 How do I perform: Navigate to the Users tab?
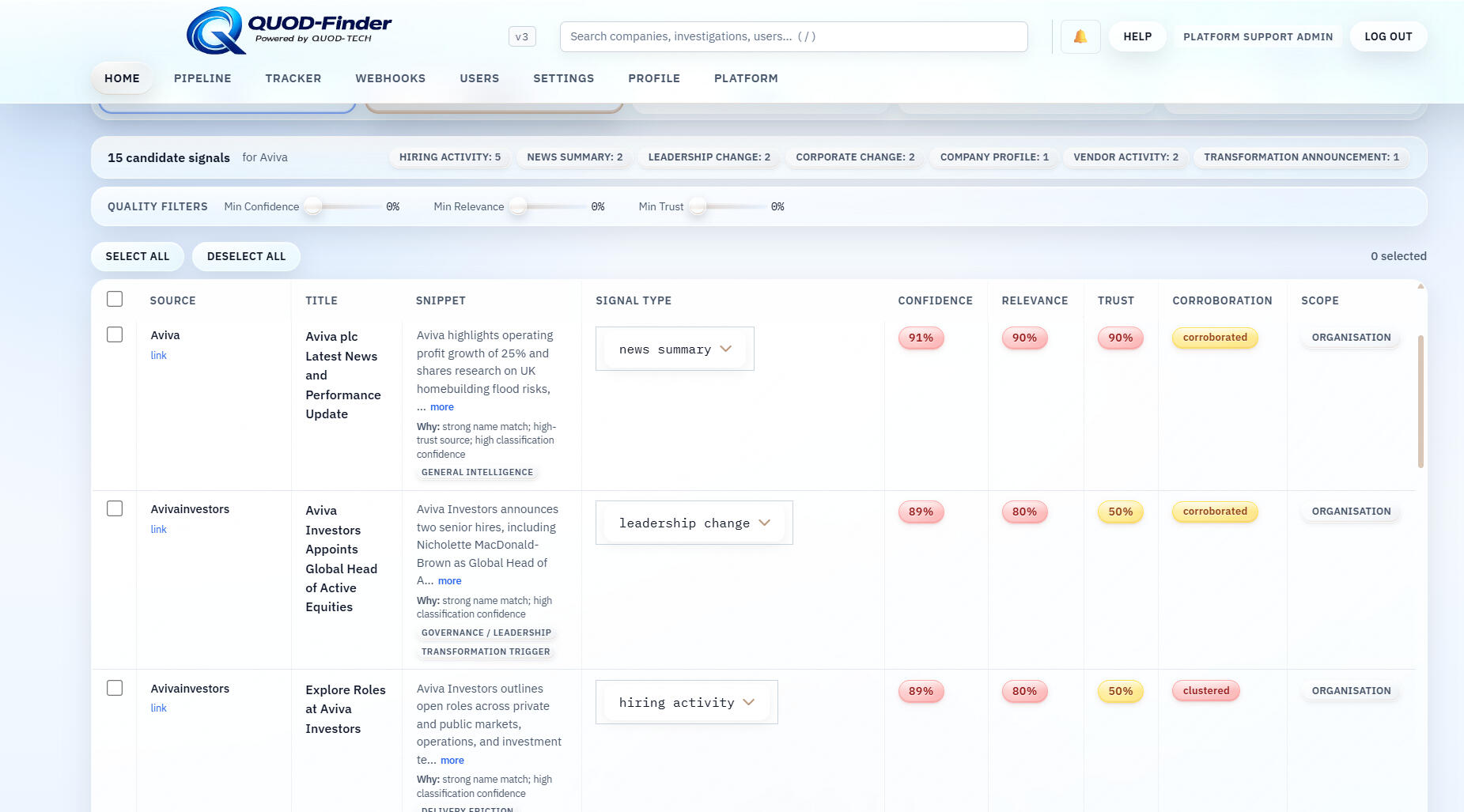pos(479,78)
